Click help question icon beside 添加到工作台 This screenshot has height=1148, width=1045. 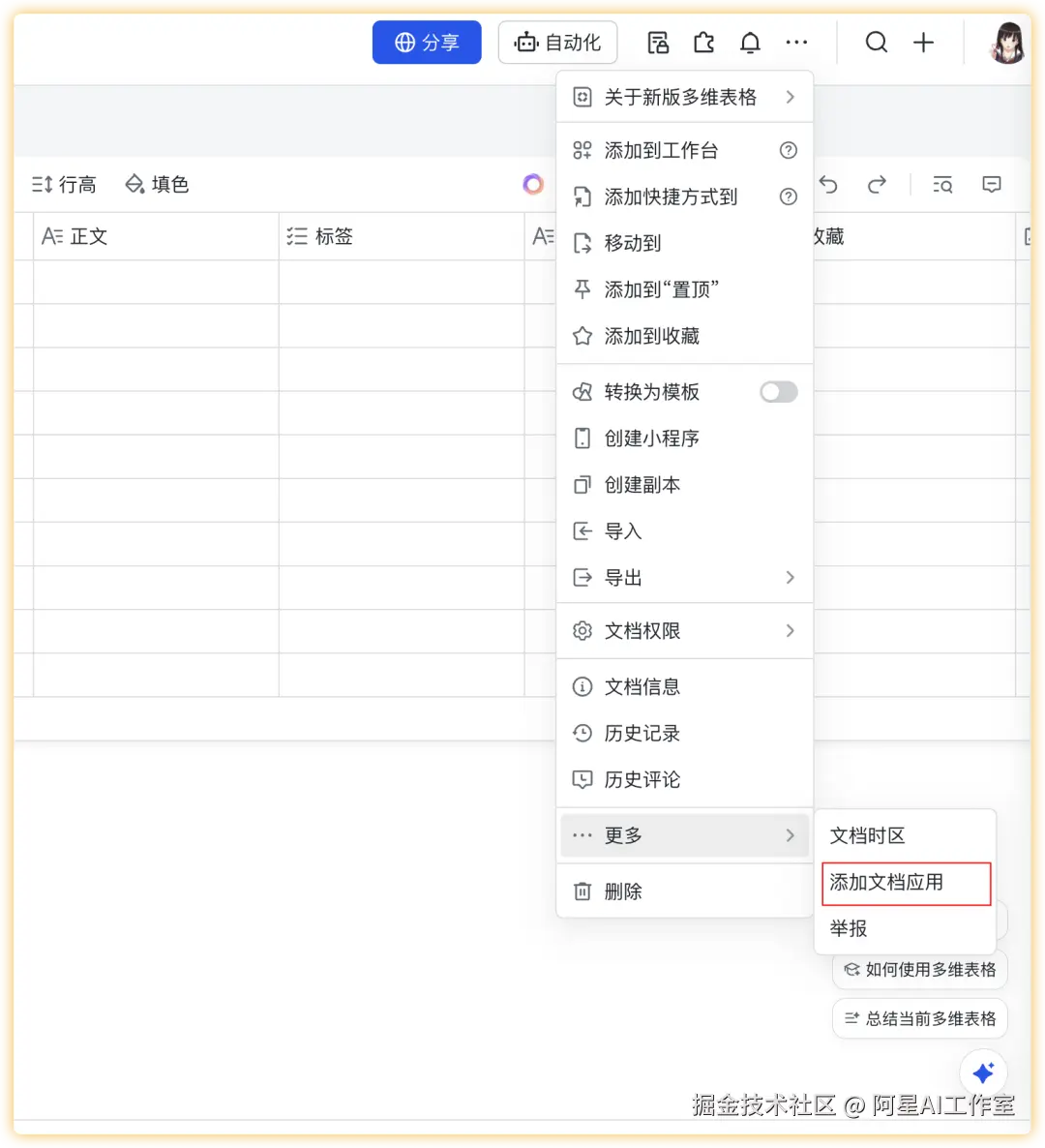pyautogui.click(x=789, y=151)
